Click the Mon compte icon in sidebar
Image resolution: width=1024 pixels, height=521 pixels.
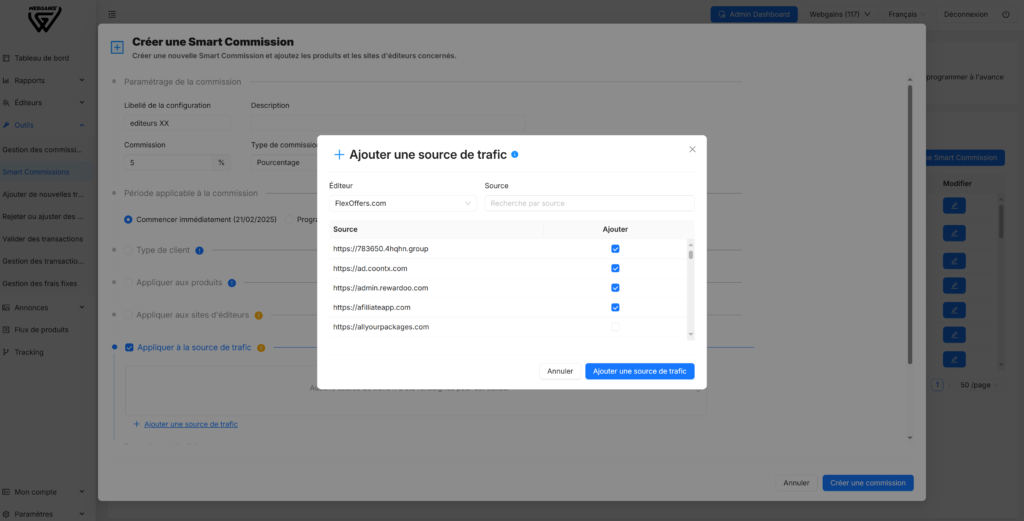pos(6,492)
